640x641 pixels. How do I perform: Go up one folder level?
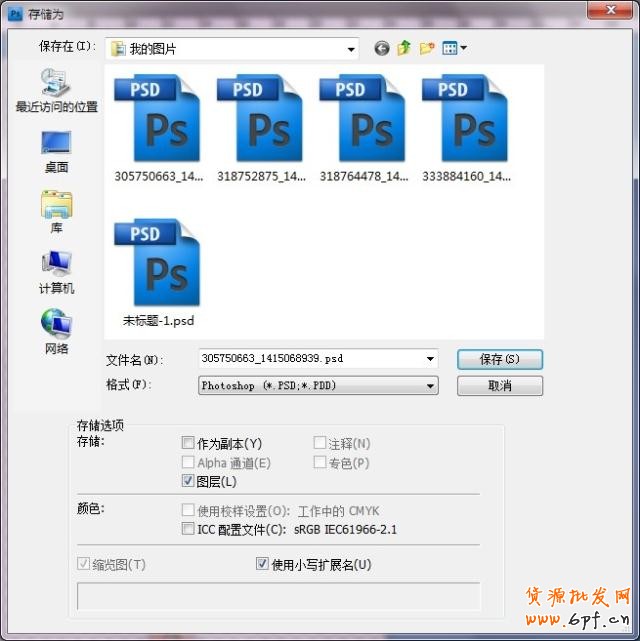(x=404, y=48)
